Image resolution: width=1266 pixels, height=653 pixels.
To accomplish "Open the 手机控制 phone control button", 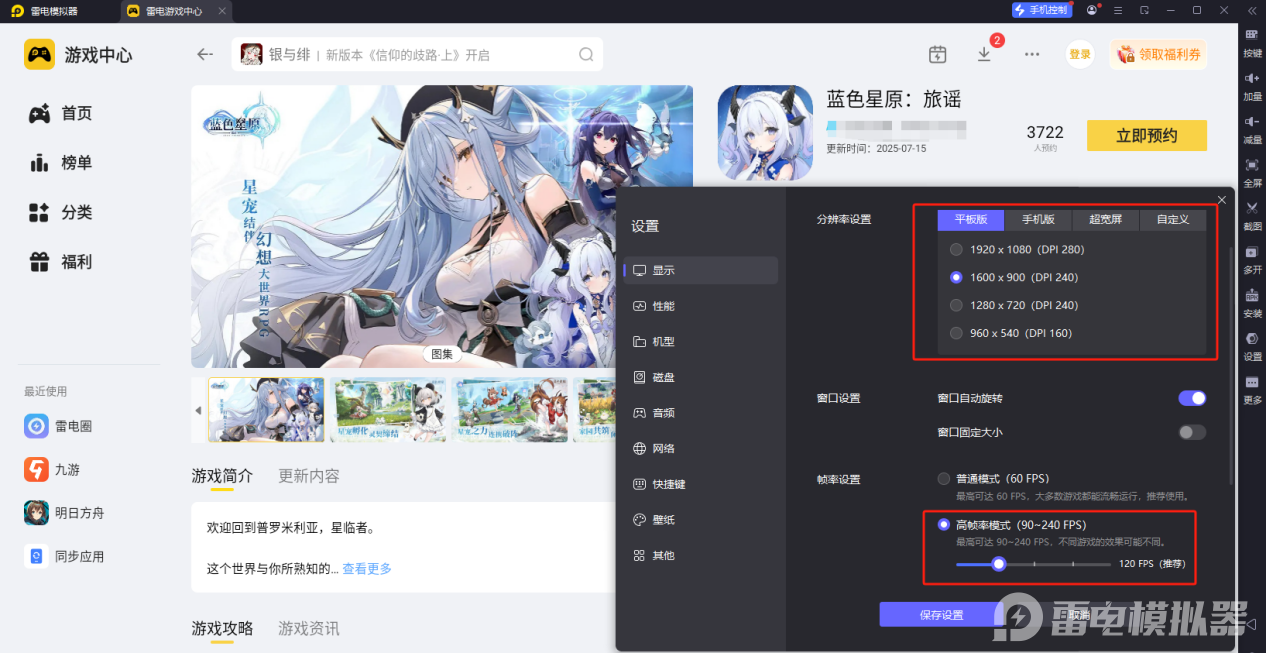I will [x=1041, y=10].
